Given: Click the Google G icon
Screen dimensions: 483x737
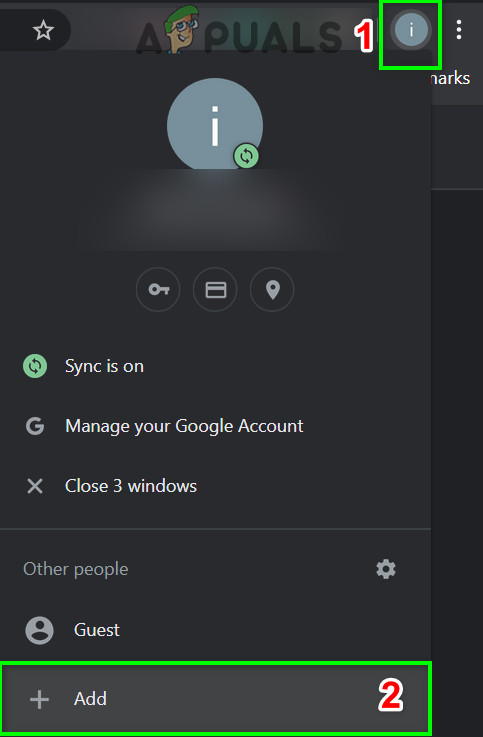Looking at the screenshot, I should tap(35, 426).
